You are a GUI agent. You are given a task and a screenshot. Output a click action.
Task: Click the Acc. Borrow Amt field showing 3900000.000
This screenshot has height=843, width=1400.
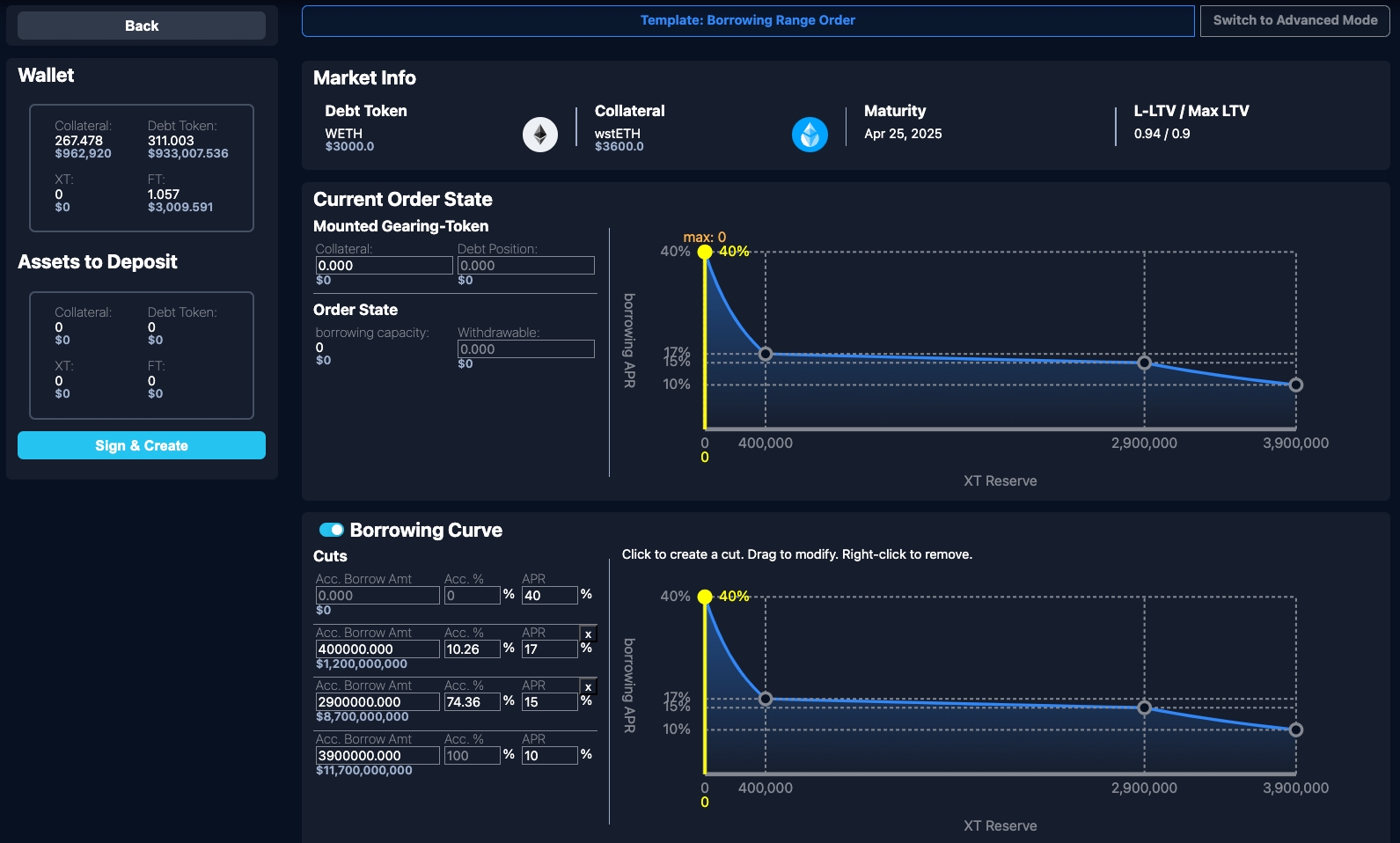pos(377,756)
